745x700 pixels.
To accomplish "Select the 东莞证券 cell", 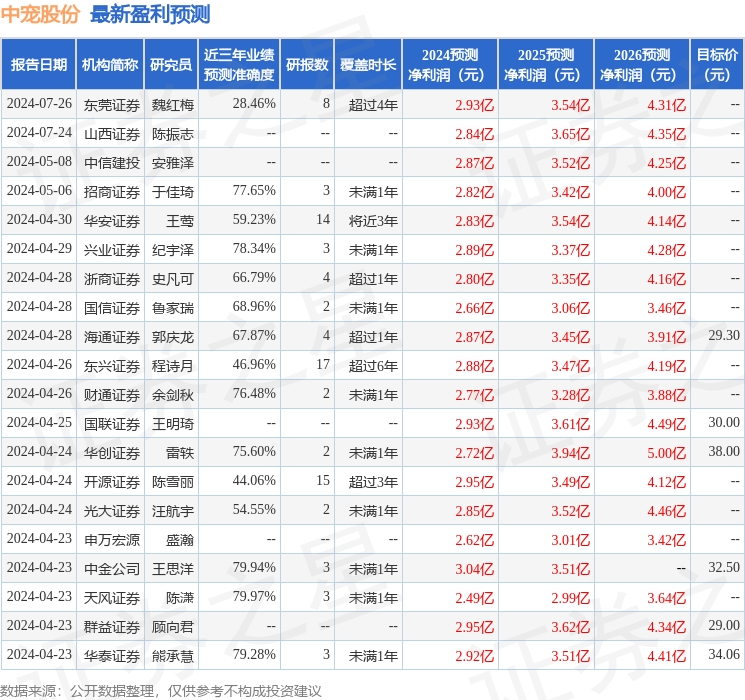I will (x=112, y=105).
